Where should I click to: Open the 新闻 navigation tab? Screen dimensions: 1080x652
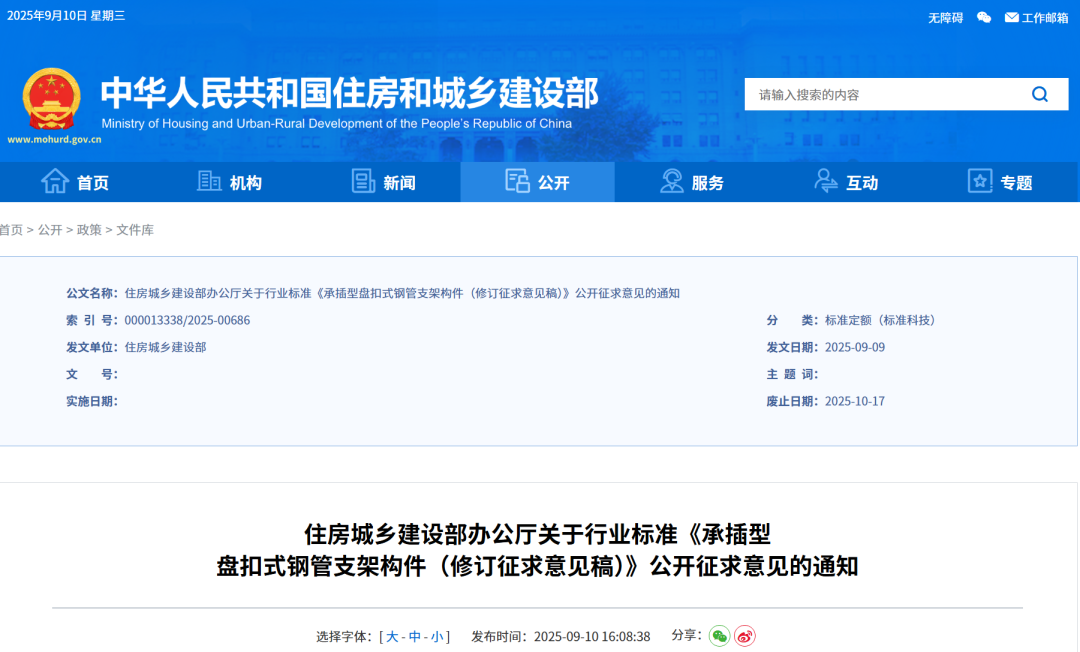[x=384, y=182]
